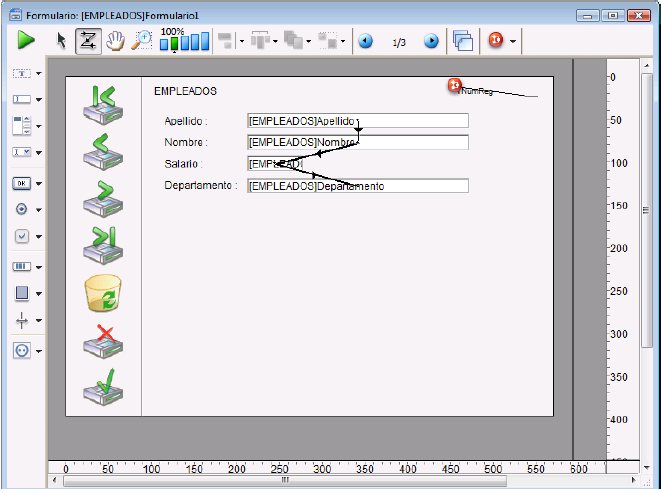661x493 pixels.
Task: Choose the hand pan tool
Action: point(115,41)
